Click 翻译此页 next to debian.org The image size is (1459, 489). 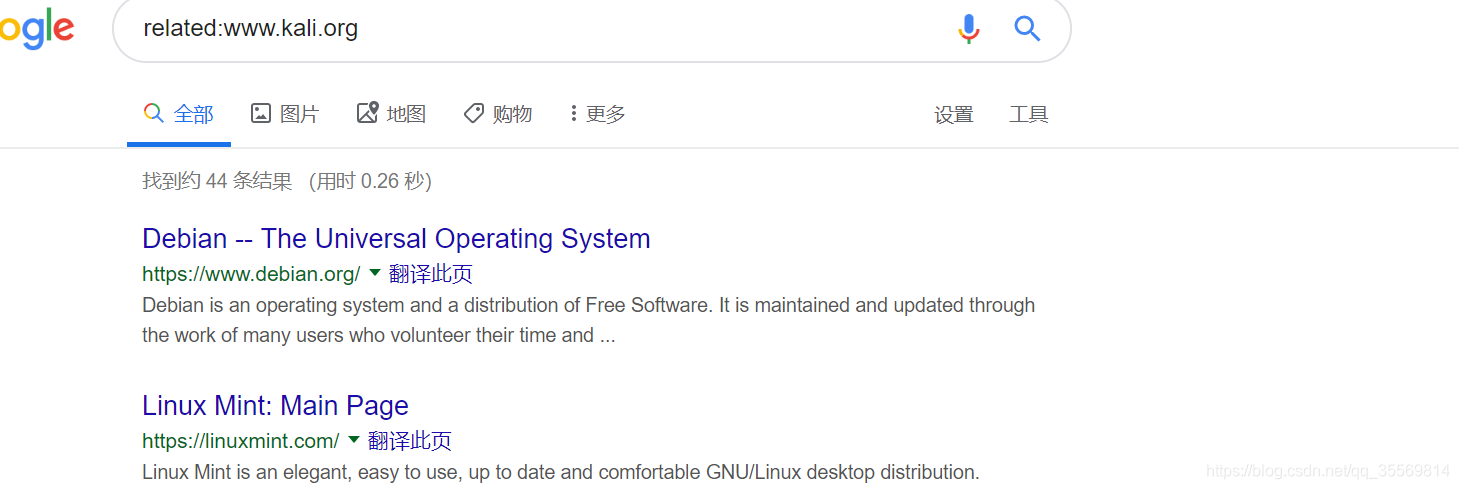coord(431,274)
